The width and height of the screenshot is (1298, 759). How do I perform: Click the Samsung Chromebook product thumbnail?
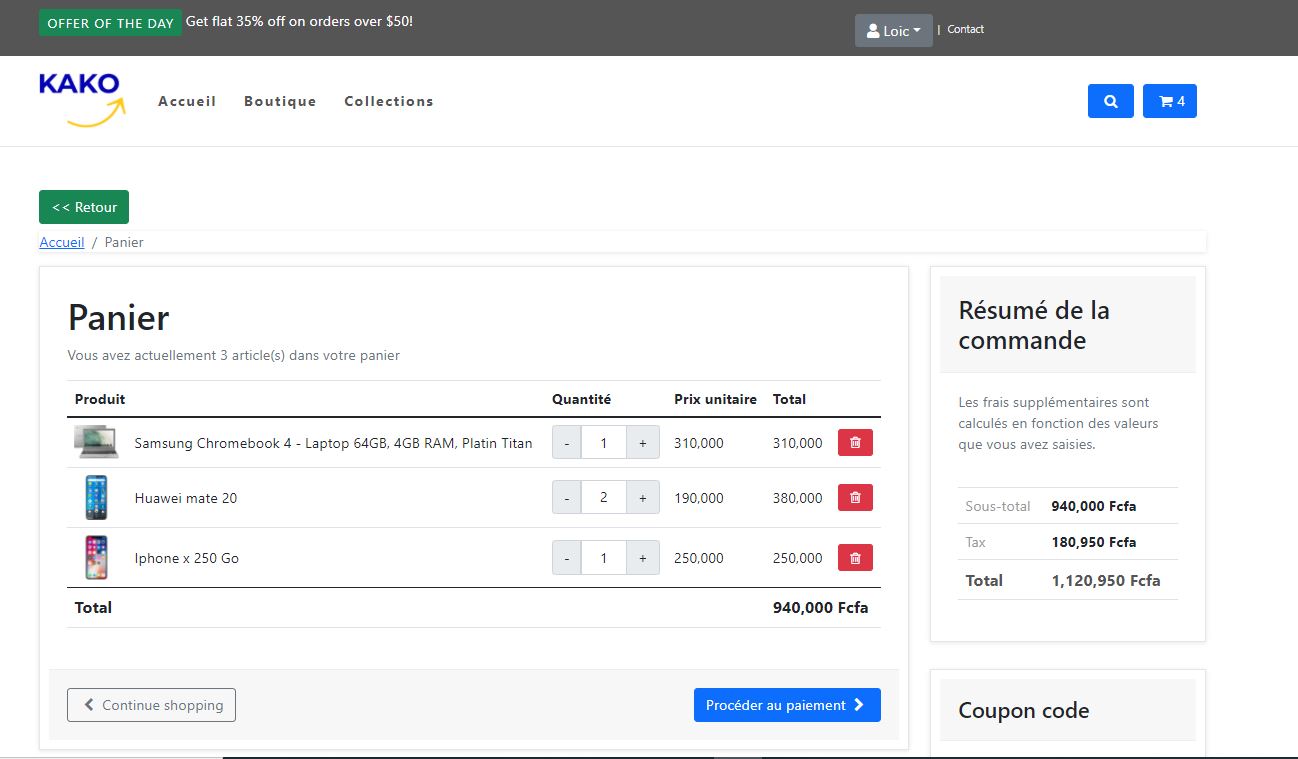click(96, 442)
